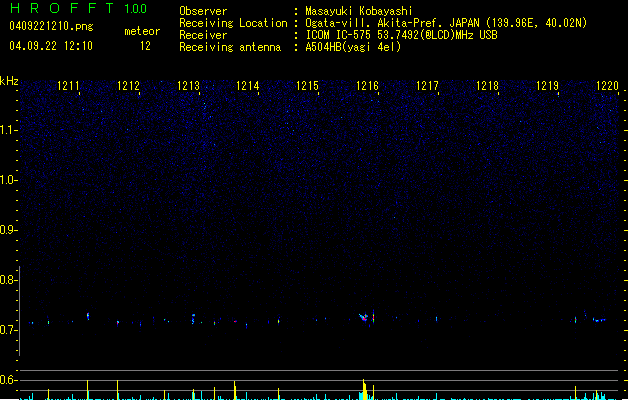Click the 1.0 kHz frequency label
This screenshot has width=629, height=400.
tap(8, 180)
